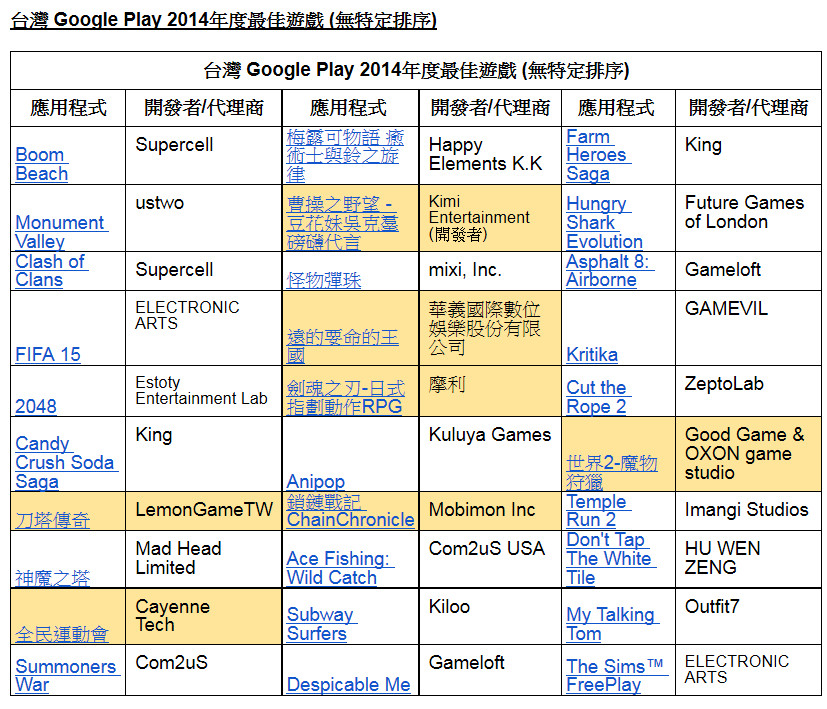This screenshot has width=827, height=709.
Task: Open the Despicable Me link
Action: (x=349, y=684)
